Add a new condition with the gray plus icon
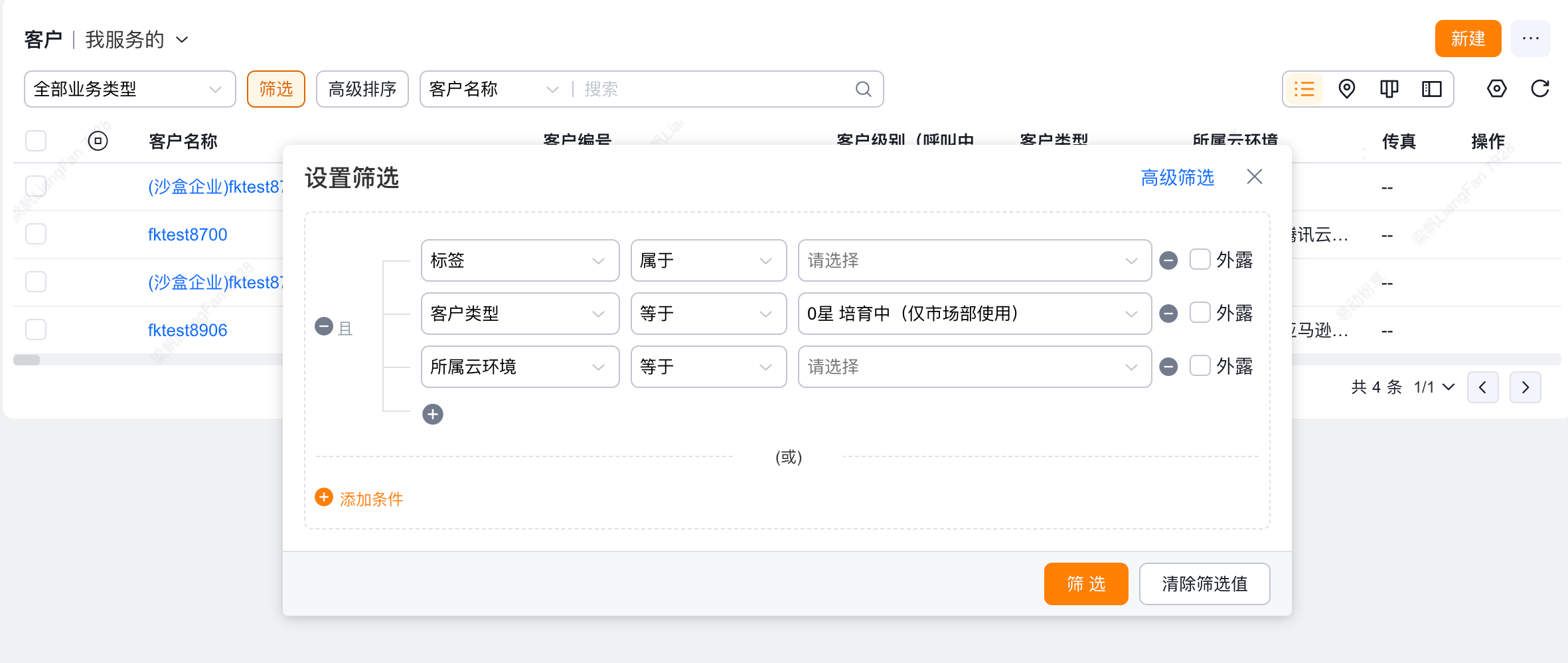The width and height of the screenshot is (1568, 663). (x=433, y=415)
